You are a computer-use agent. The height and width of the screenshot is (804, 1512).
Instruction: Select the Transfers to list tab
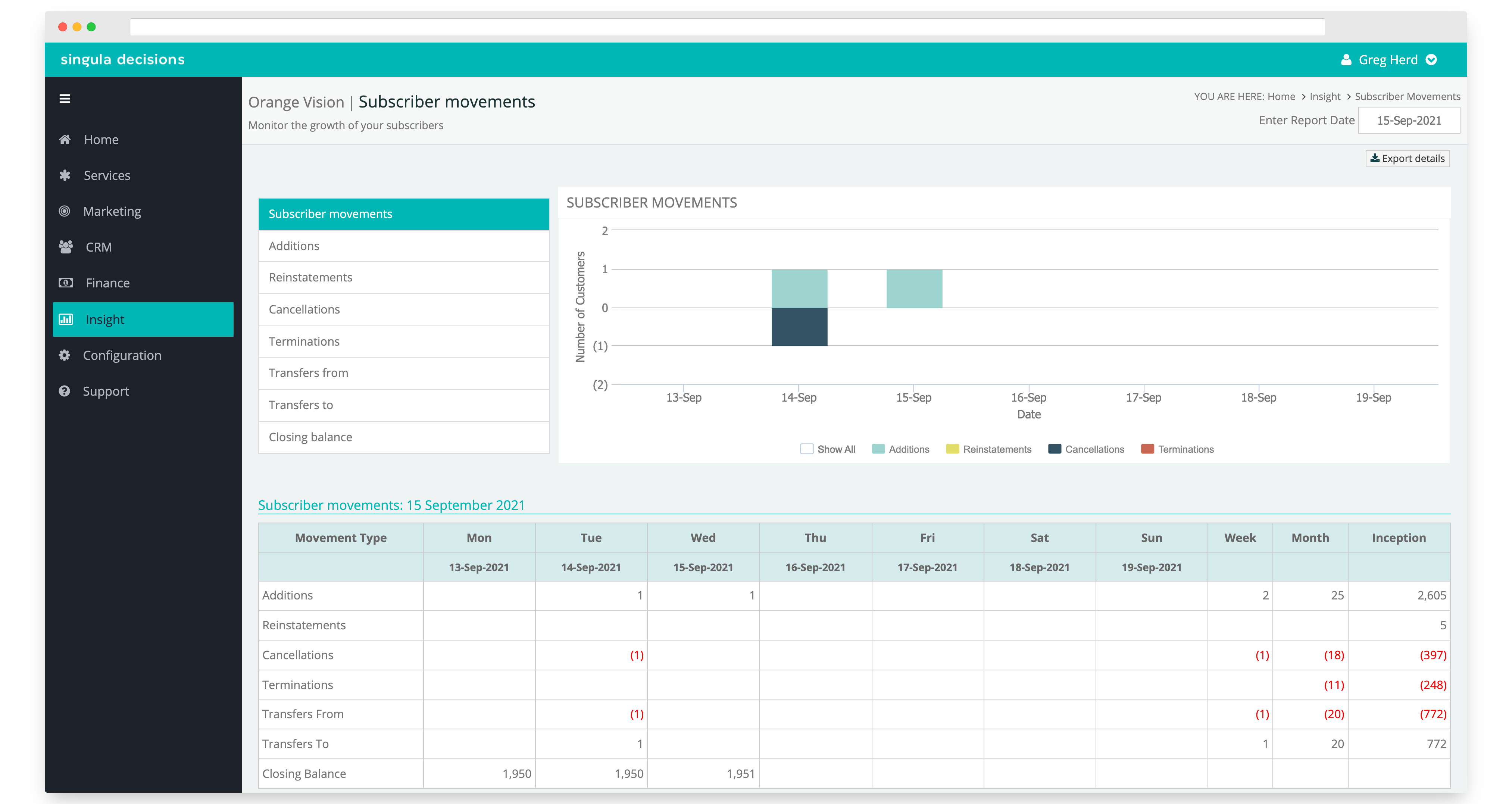tap(404, 405)
